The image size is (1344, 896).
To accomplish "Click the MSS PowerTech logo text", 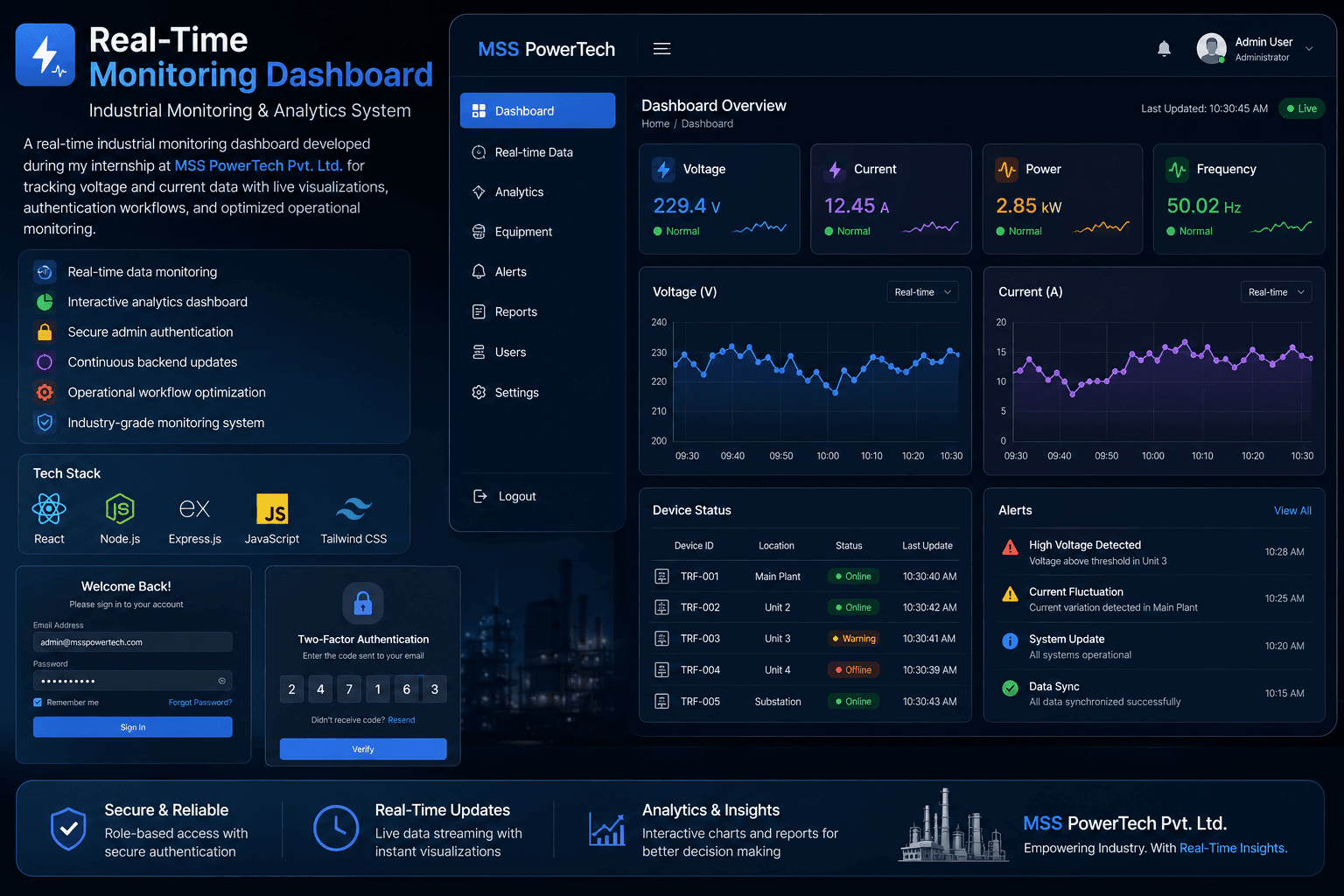I will (x=546, y=50).
